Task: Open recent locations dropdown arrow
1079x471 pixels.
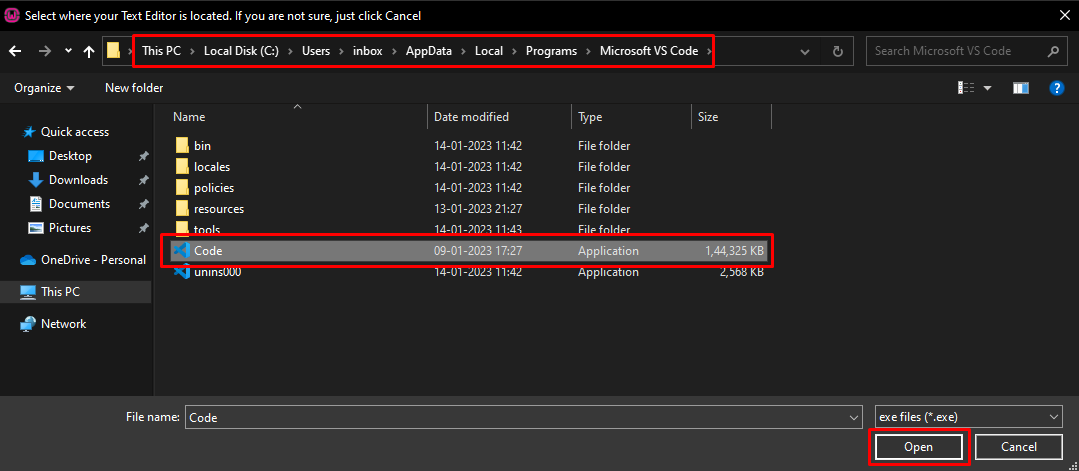Action: [67, 51]
